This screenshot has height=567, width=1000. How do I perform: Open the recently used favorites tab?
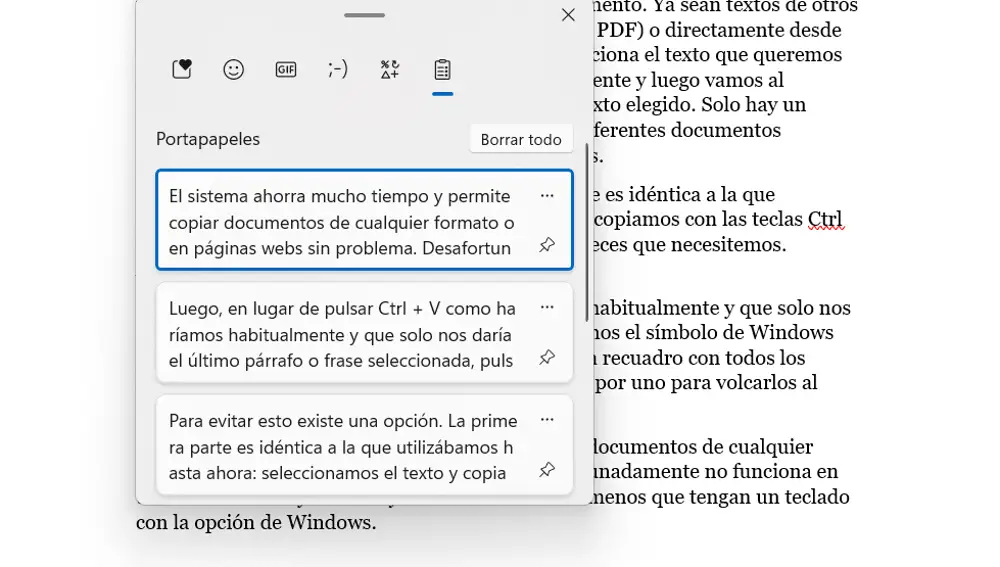pyautogui.click(x=182, y=69)
